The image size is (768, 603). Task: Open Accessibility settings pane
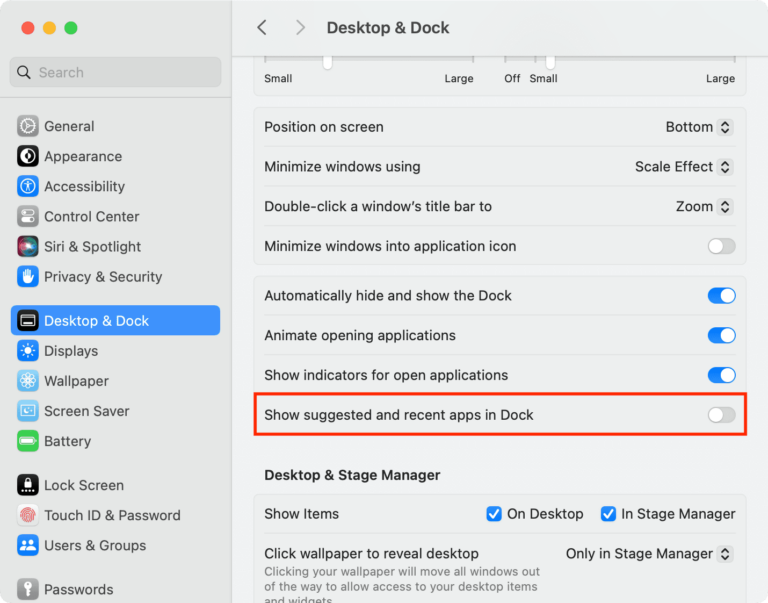(116, 187)
